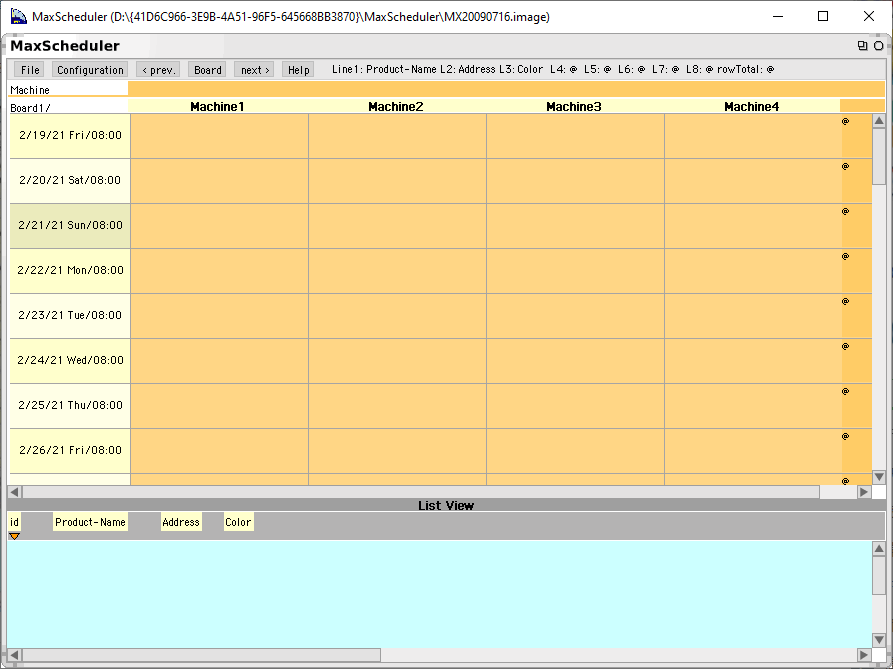Sort list by the Product-Name column
Screen dimensions: 893x669
[x=90, y=522]
